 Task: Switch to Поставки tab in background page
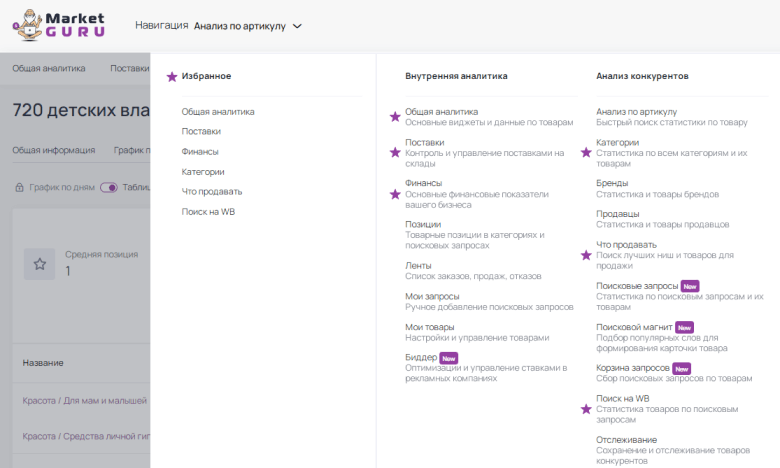[x=130, y=69]
